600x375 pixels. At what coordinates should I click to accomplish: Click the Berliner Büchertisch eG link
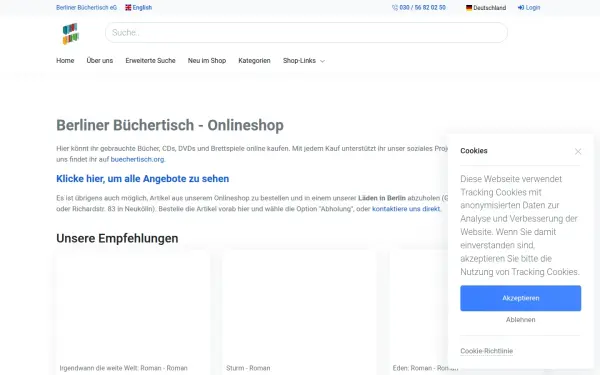point(86,8)
